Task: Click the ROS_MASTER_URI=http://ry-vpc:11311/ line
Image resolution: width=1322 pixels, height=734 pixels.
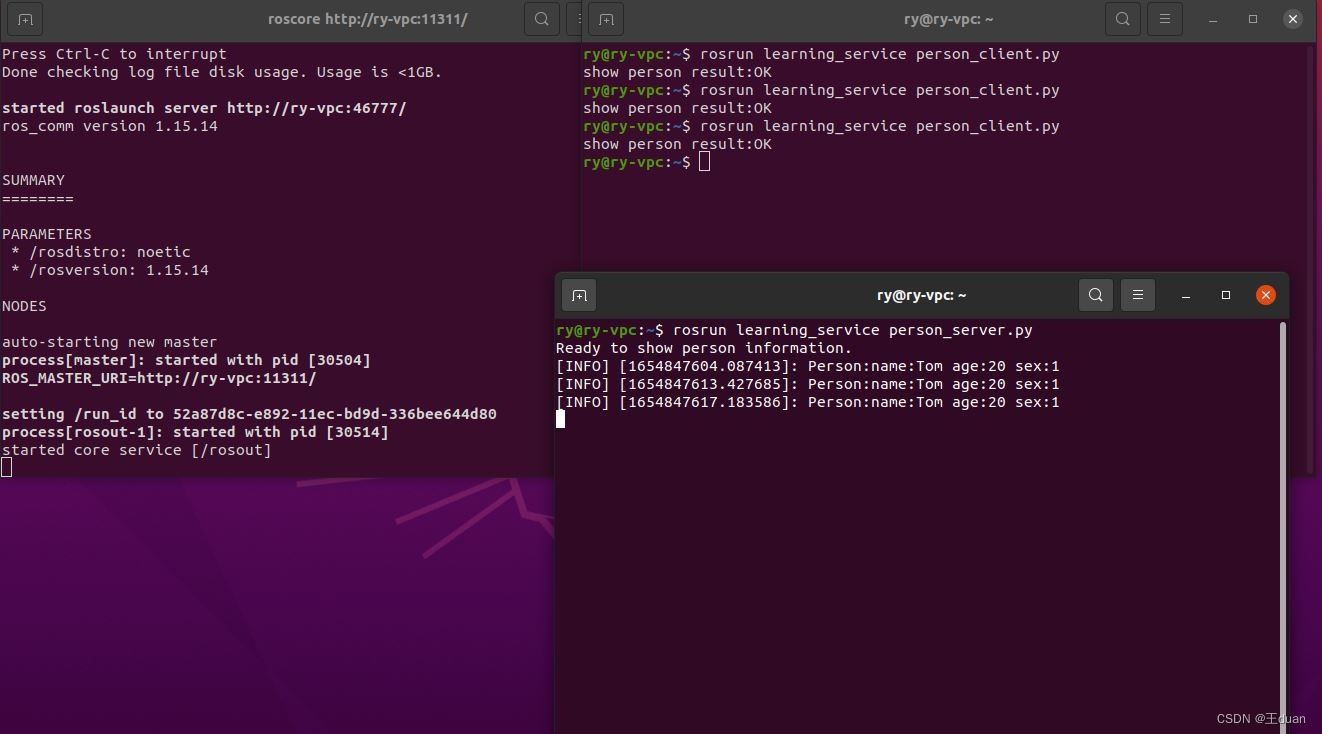Action: (x=159, y=378)
